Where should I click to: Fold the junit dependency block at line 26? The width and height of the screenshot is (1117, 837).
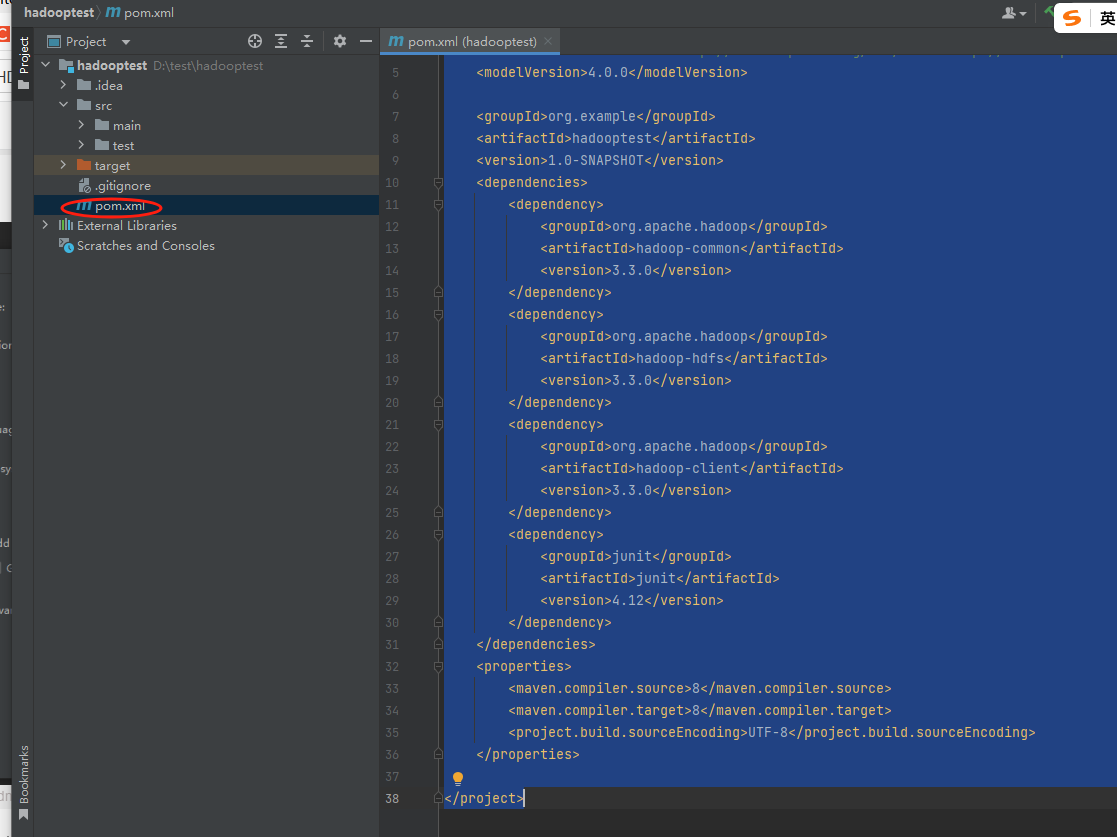click(x=438, y=534)
